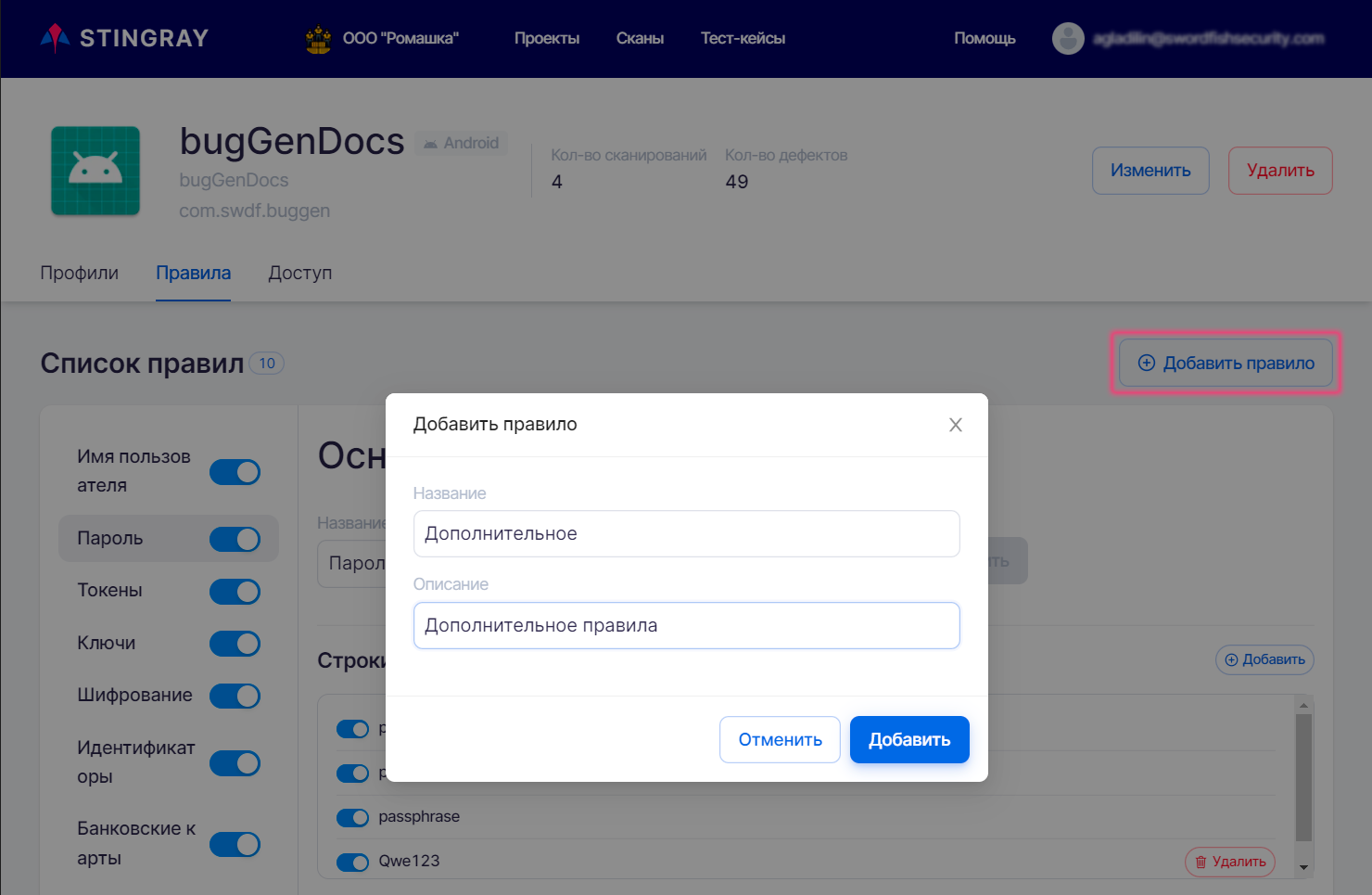Close the Добавить правило dialog with X
The image size is (1372, 895).
(x=955, y=425)
